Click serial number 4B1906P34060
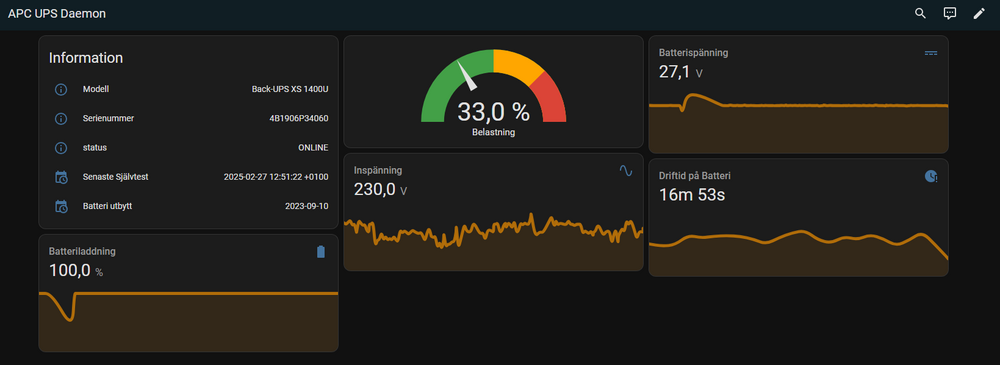The width and height of the screenshot is (1000, 365). [298, 119]
